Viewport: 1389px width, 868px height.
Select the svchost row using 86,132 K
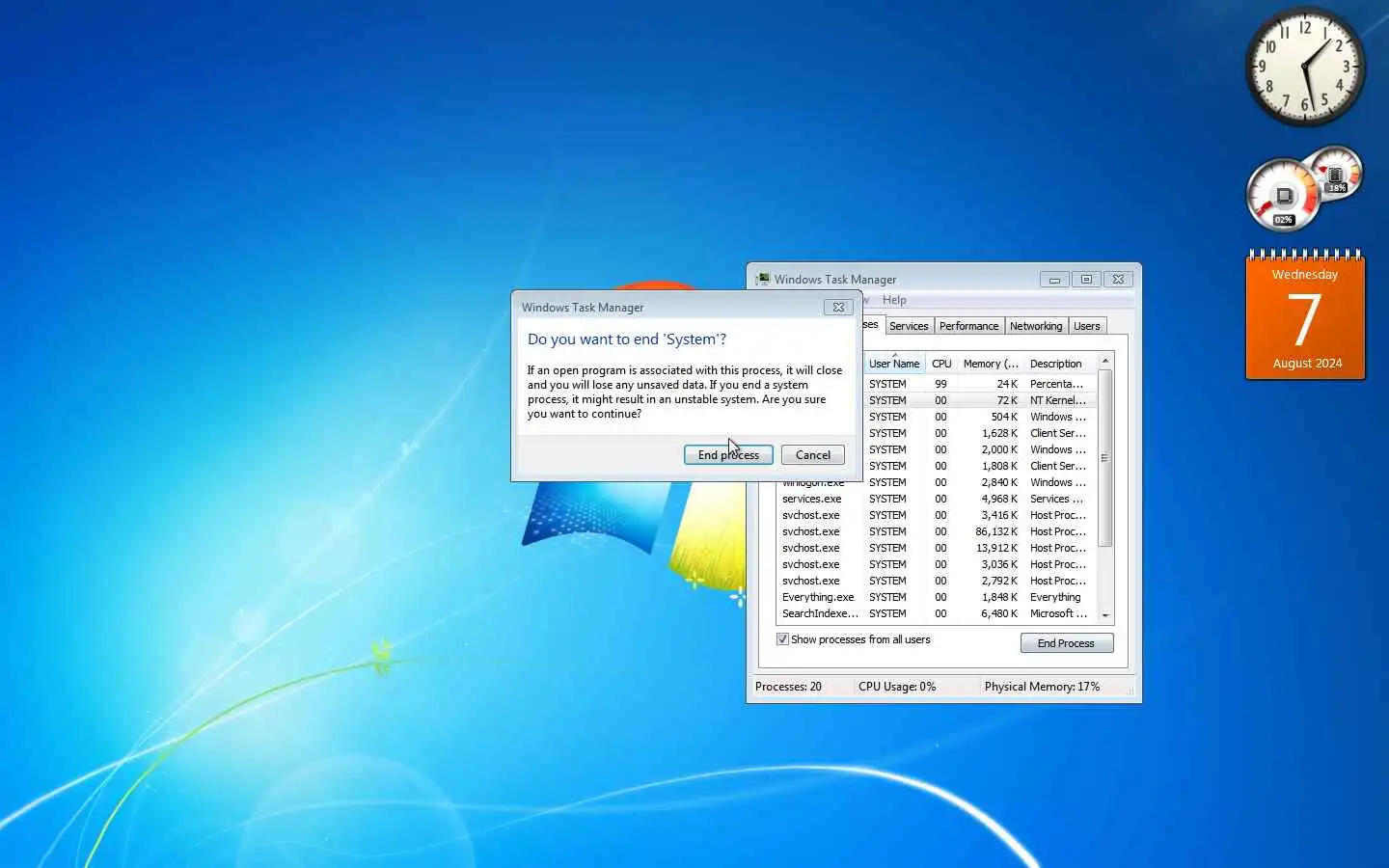pyautogui.click(x=937, y=531)
